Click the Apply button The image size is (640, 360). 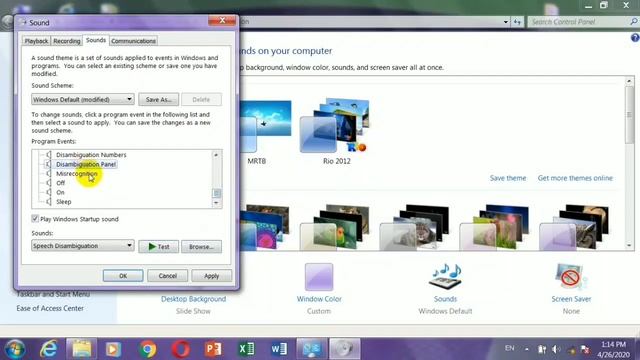click(211, 276)
